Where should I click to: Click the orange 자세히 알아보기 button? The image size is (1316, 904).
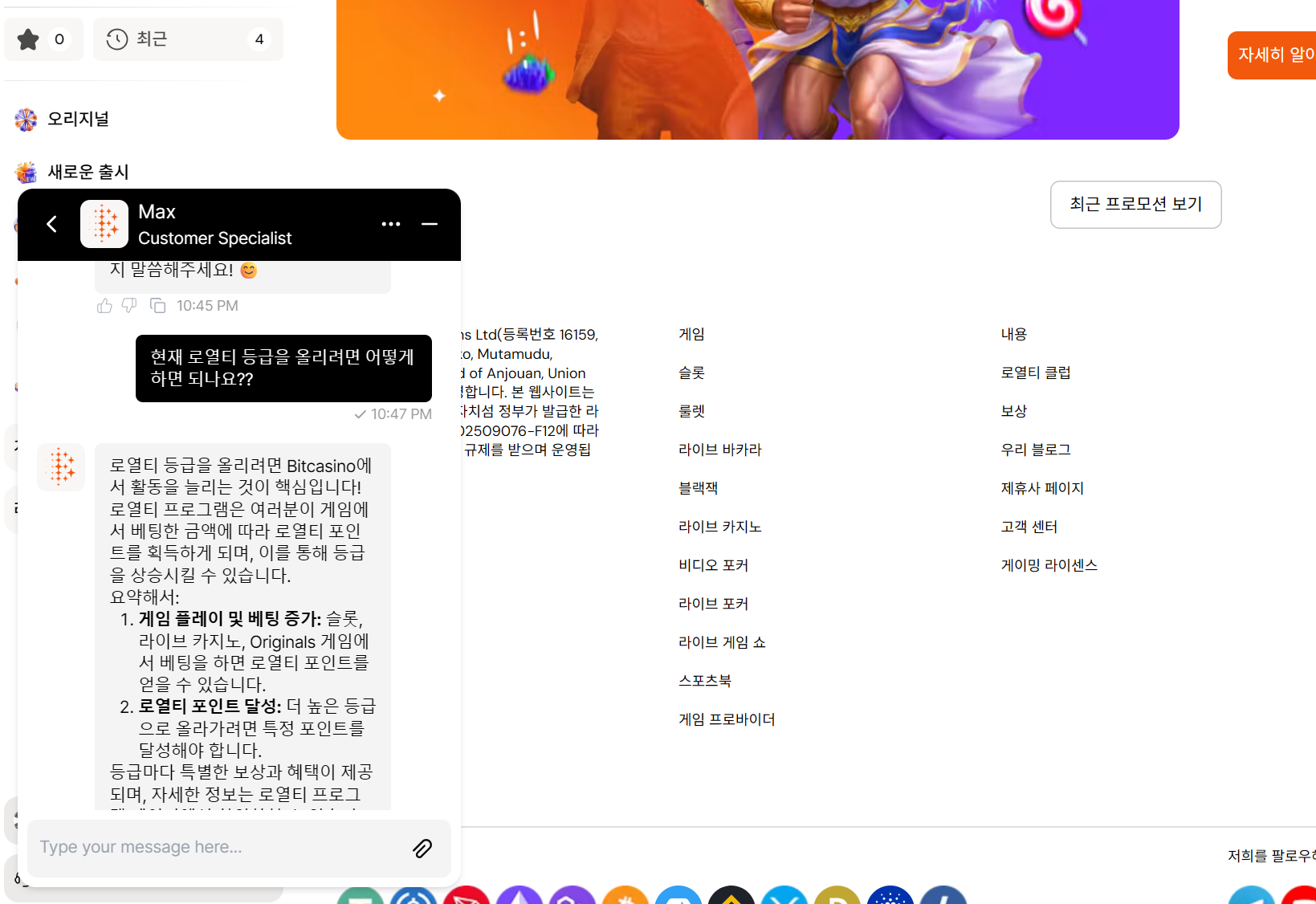point(1272,55)
